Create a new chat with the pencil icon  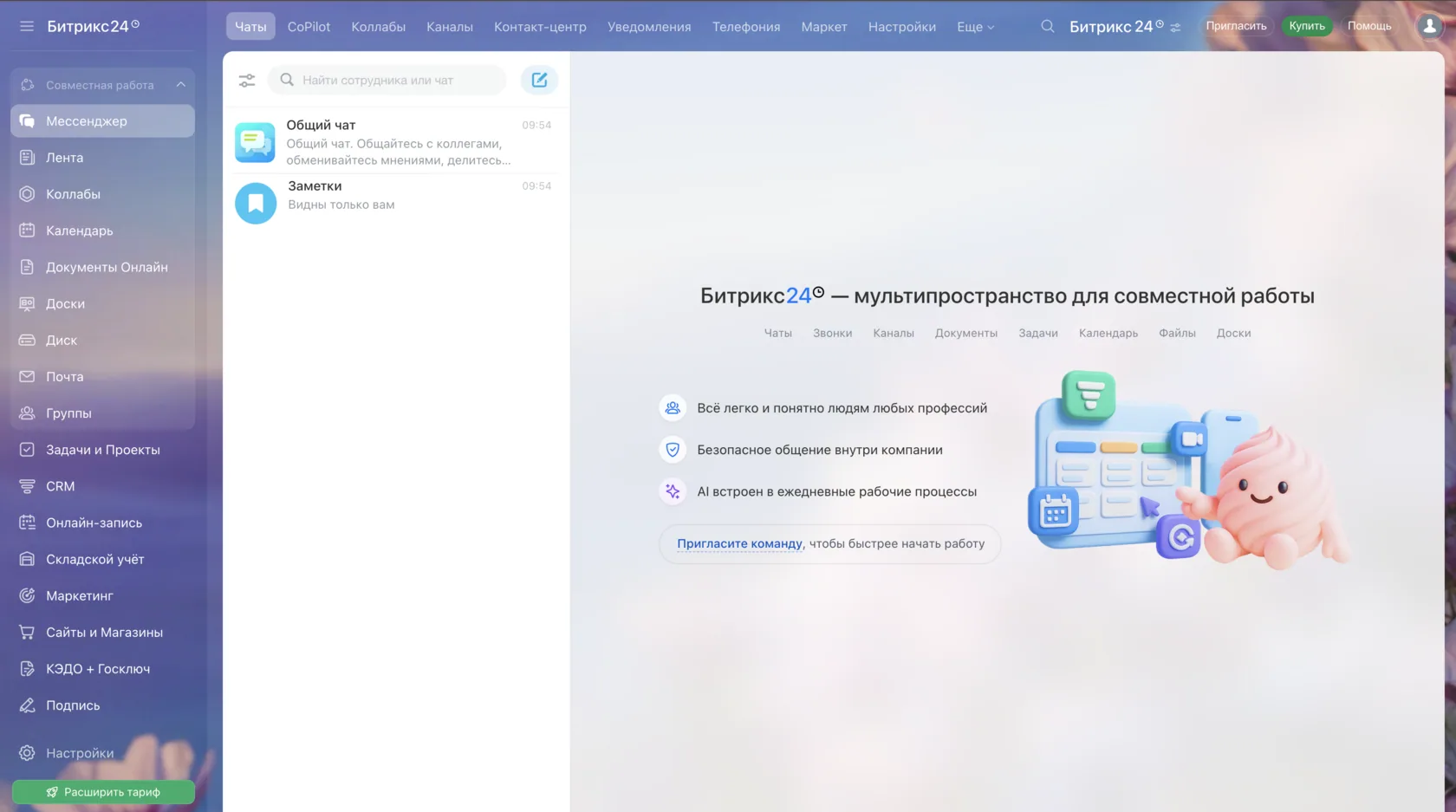tap(539, 80)
